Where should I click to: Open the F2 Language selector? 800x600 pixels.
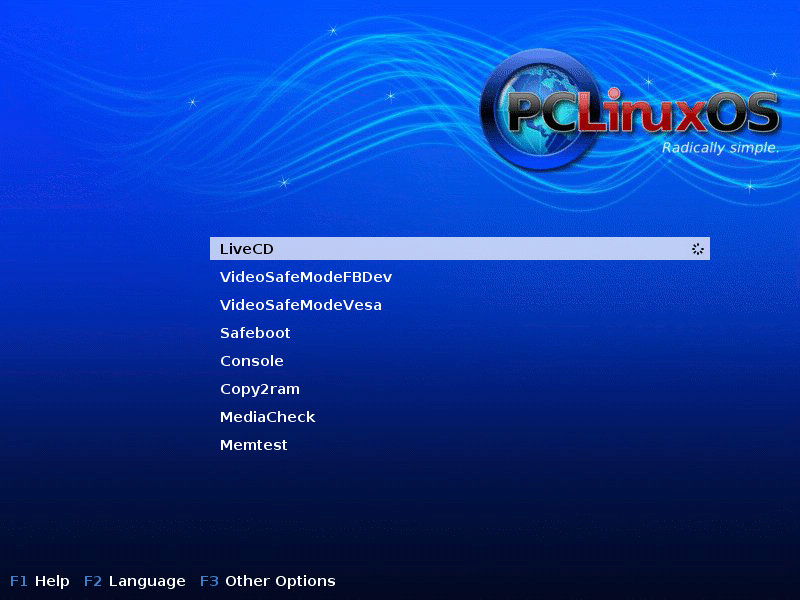[135, 582]
